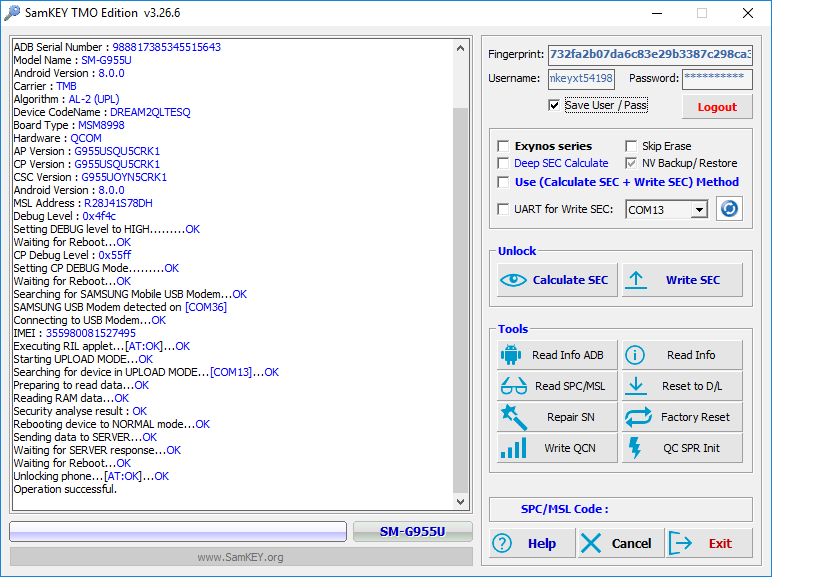Enable the Exynos series checkbox

point(503,146)
